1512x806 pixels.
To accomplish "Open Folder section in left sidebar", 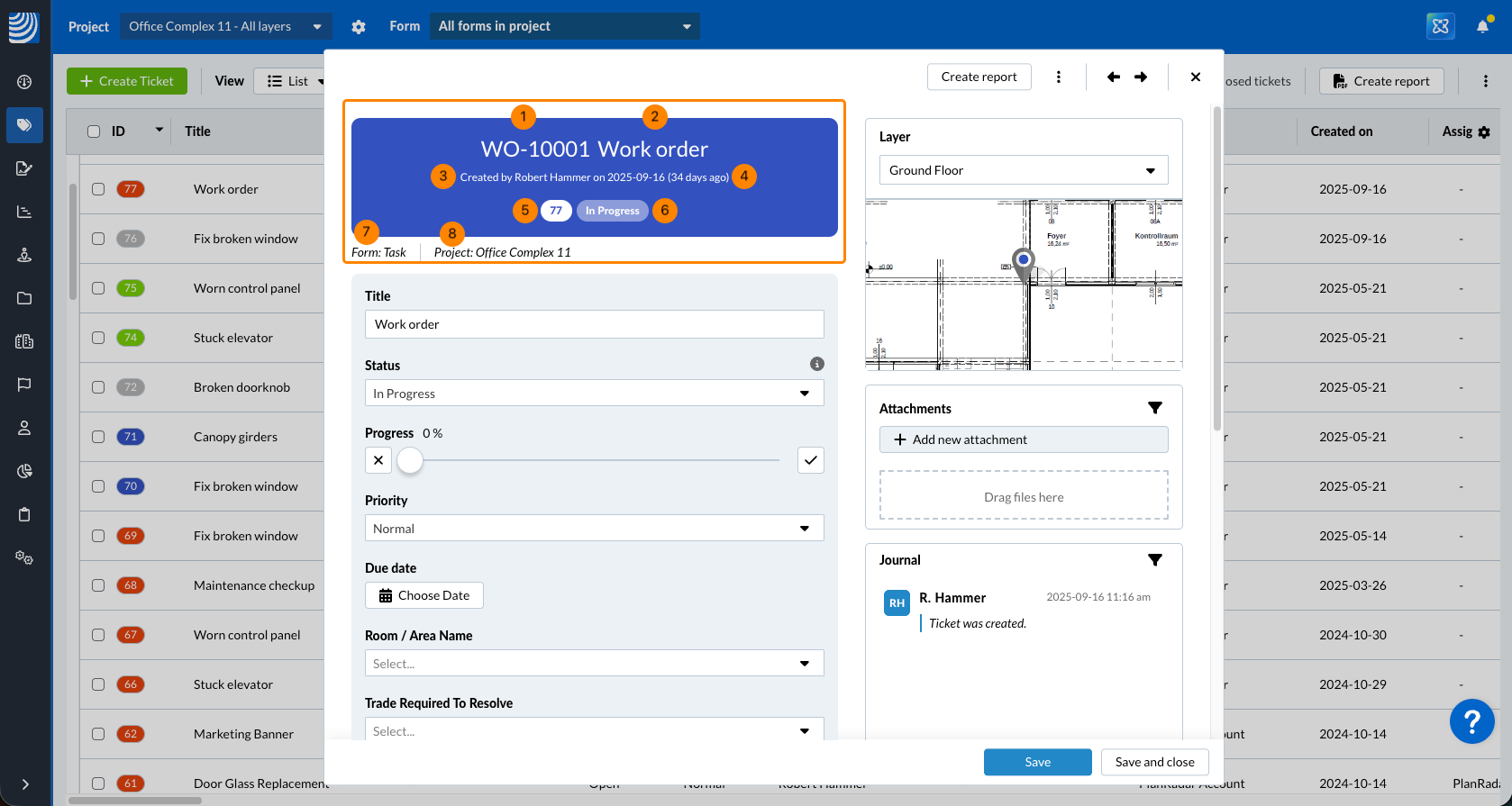I will (24, 298).
